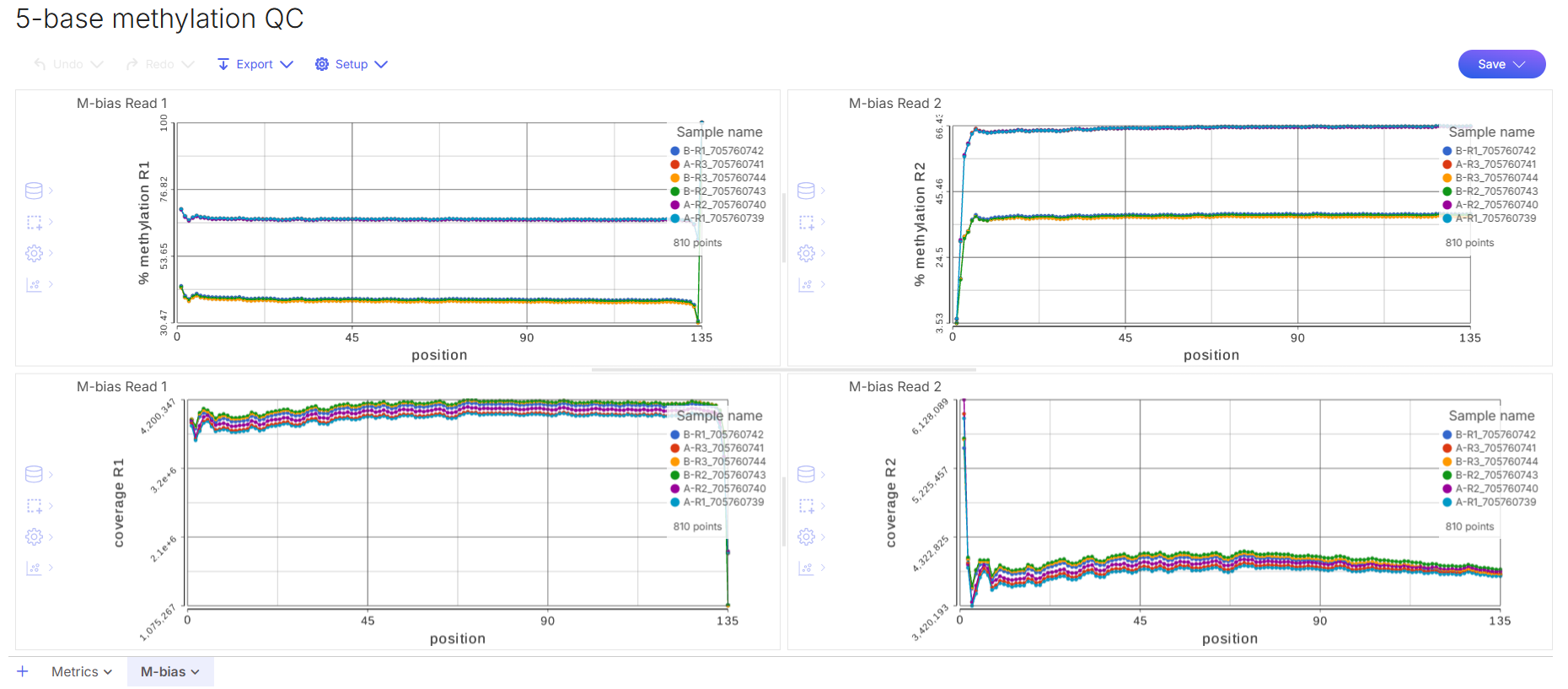
Task: Toggle B-R1_705760742 in the methylation R1 legend
Action: (x=722, y=151)
